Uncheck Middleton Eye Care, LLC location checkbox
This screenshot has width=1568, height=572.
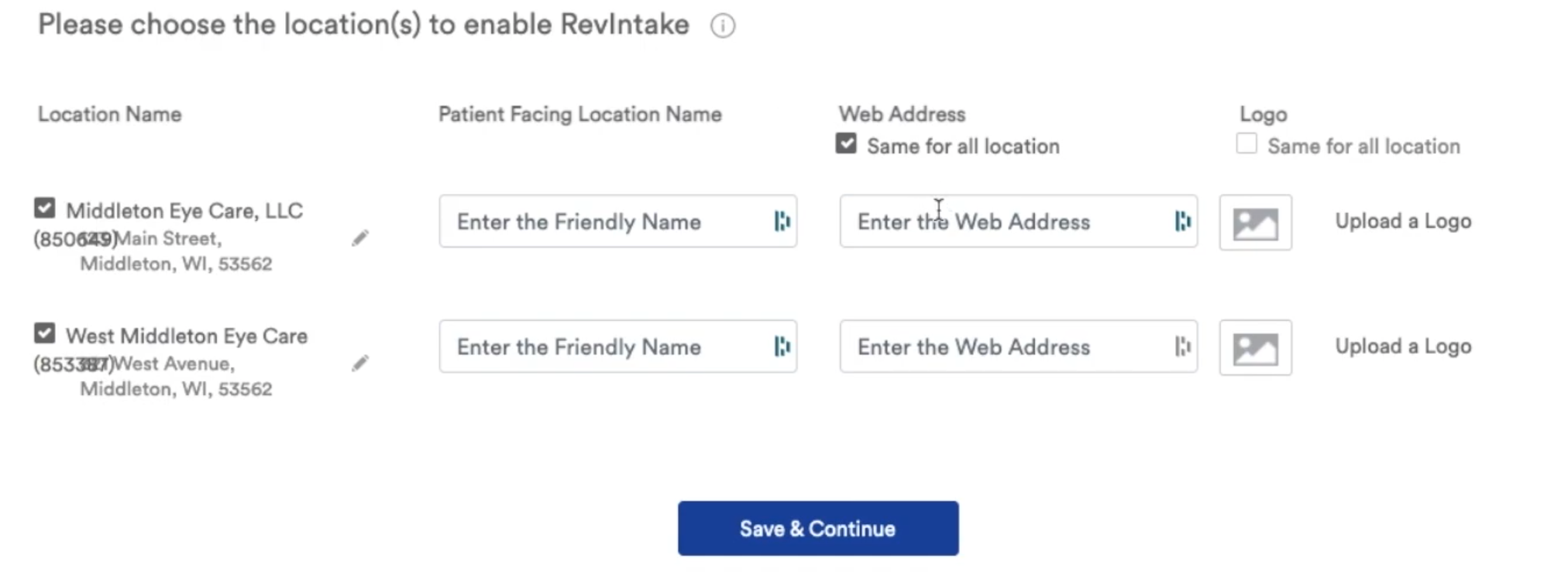coord(45,208)
